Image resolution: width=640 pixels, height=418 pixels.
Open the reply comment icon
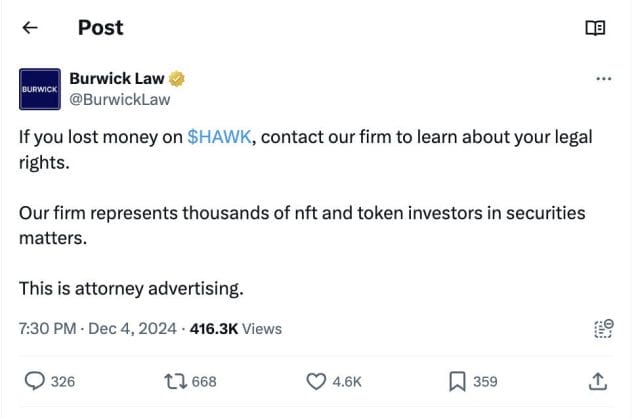[34, 381]
